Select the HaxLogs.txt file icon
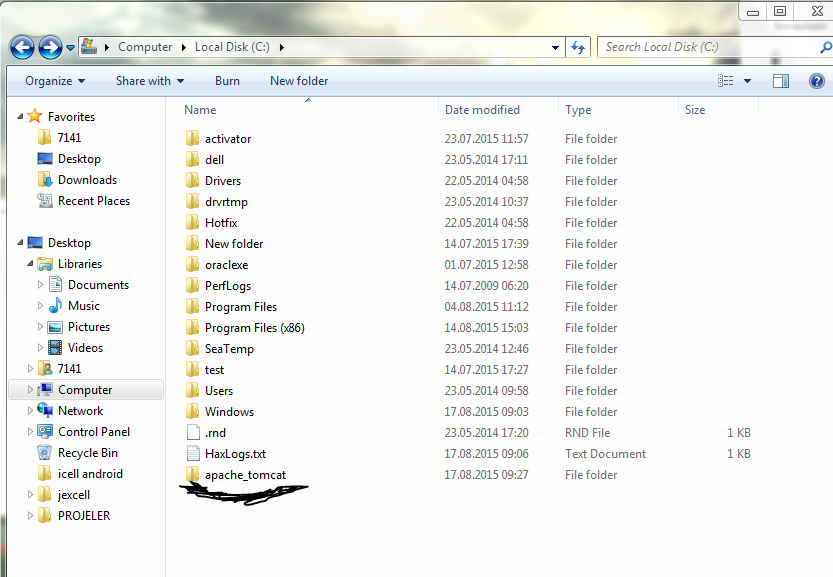 click(193, 454)
